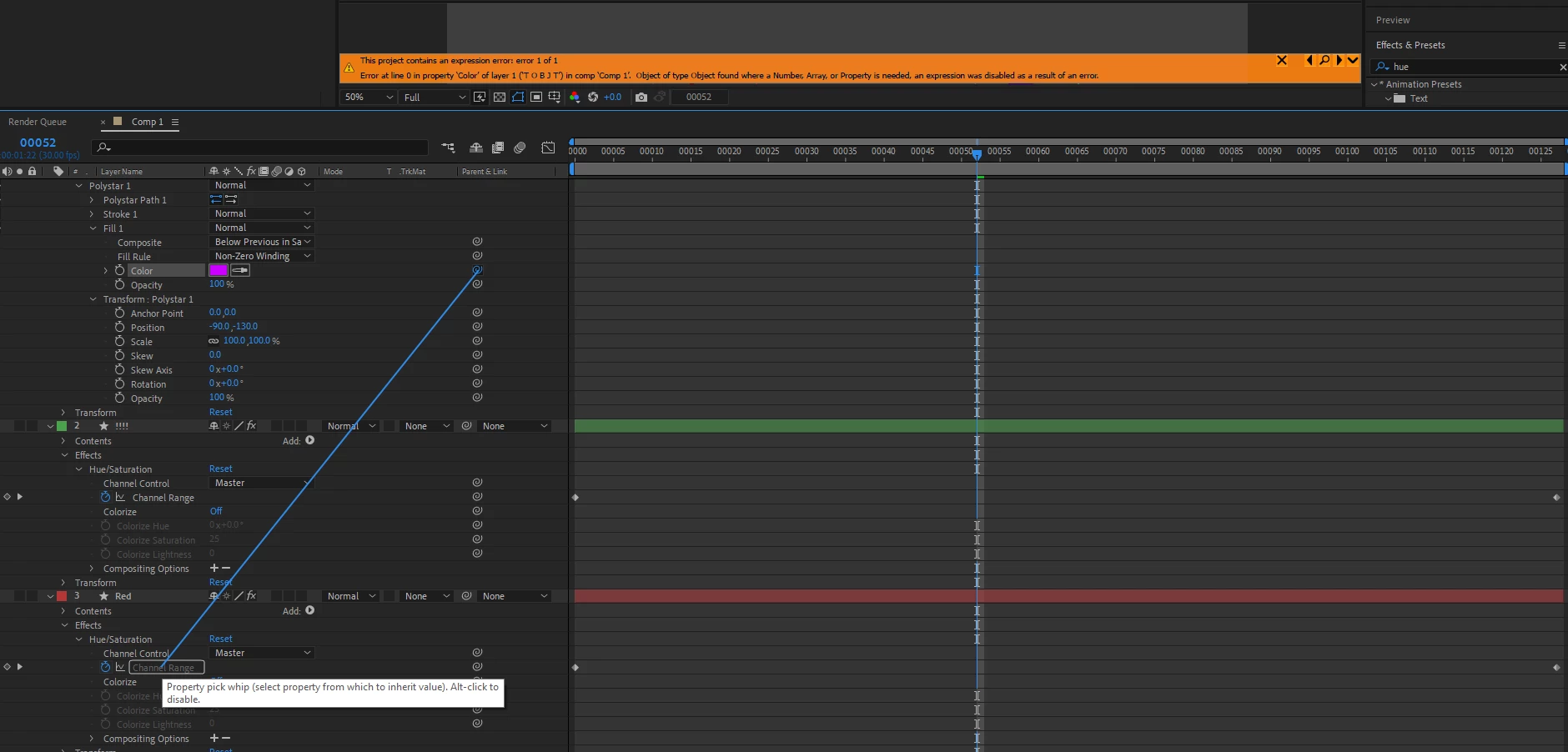Open the 50% magnification dropdown
The height and width of the screenshot is (752, 1568).
[x=368, y=97]
